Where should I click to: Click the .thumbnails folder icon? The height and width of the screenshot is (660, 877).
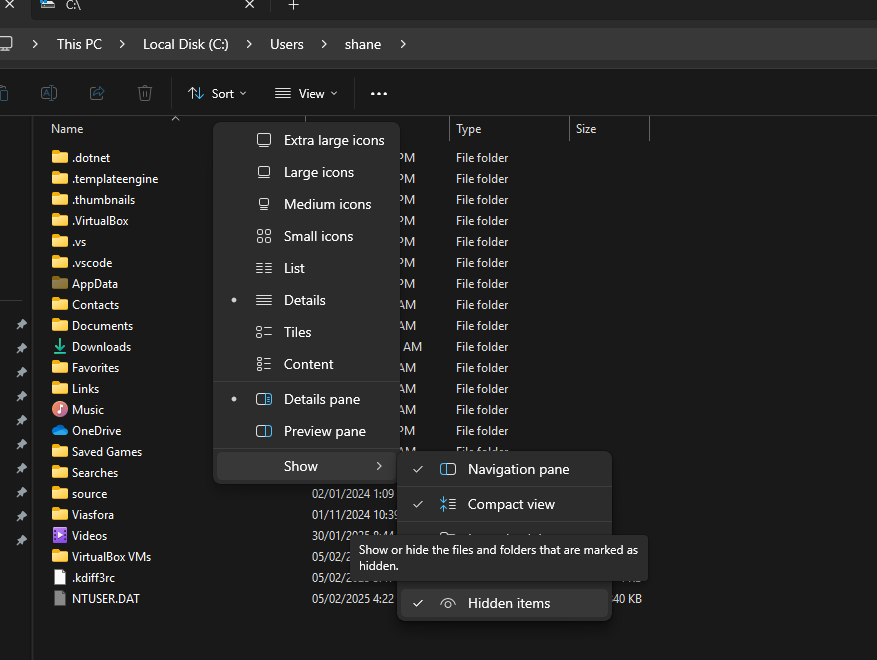point(60,199)
